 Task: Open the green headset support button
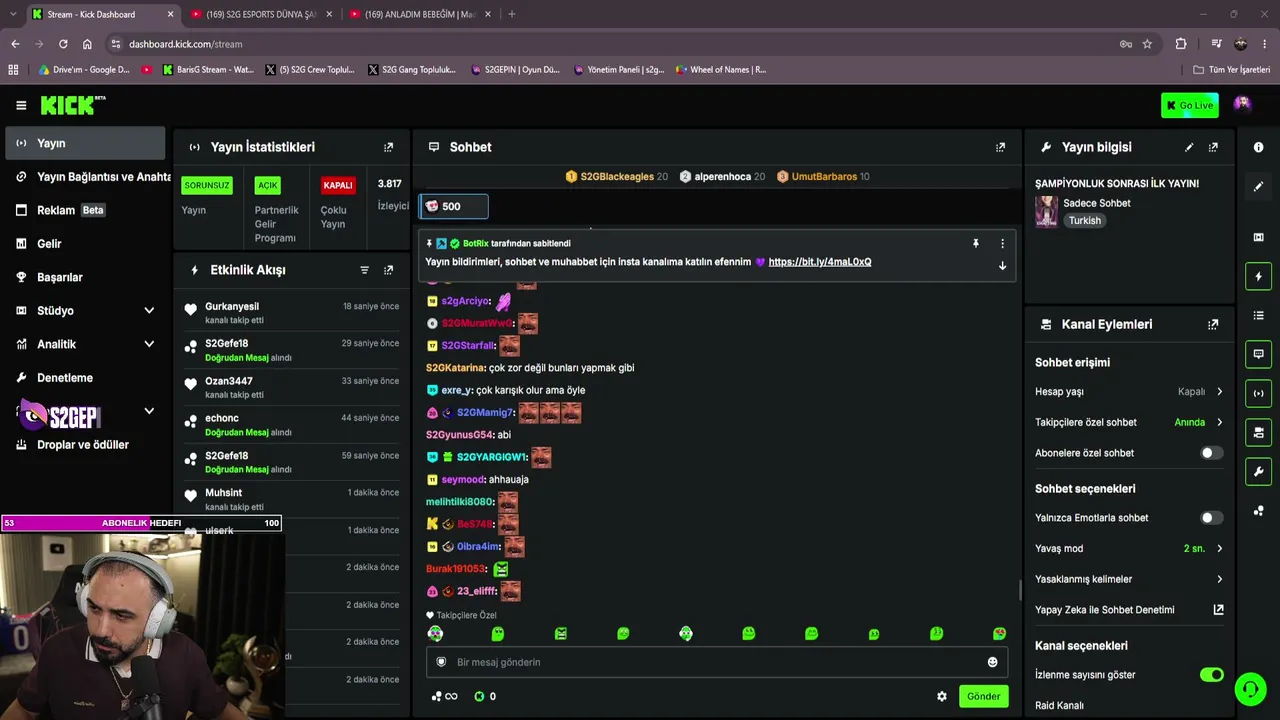(1250, 689)
